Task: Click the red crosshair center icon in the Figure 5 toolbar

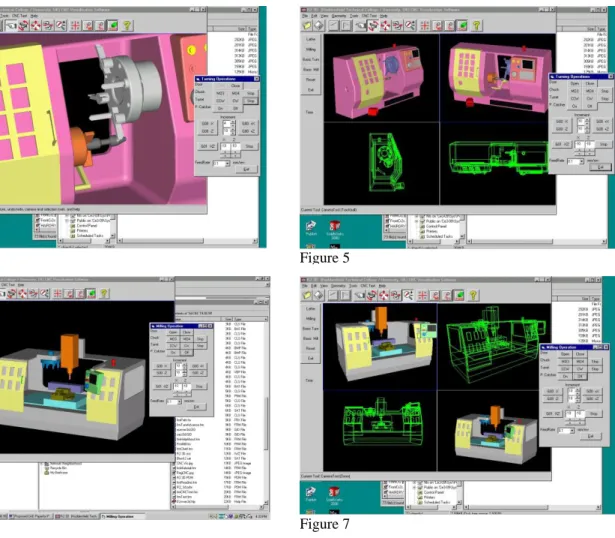Action: pos(425,25)
